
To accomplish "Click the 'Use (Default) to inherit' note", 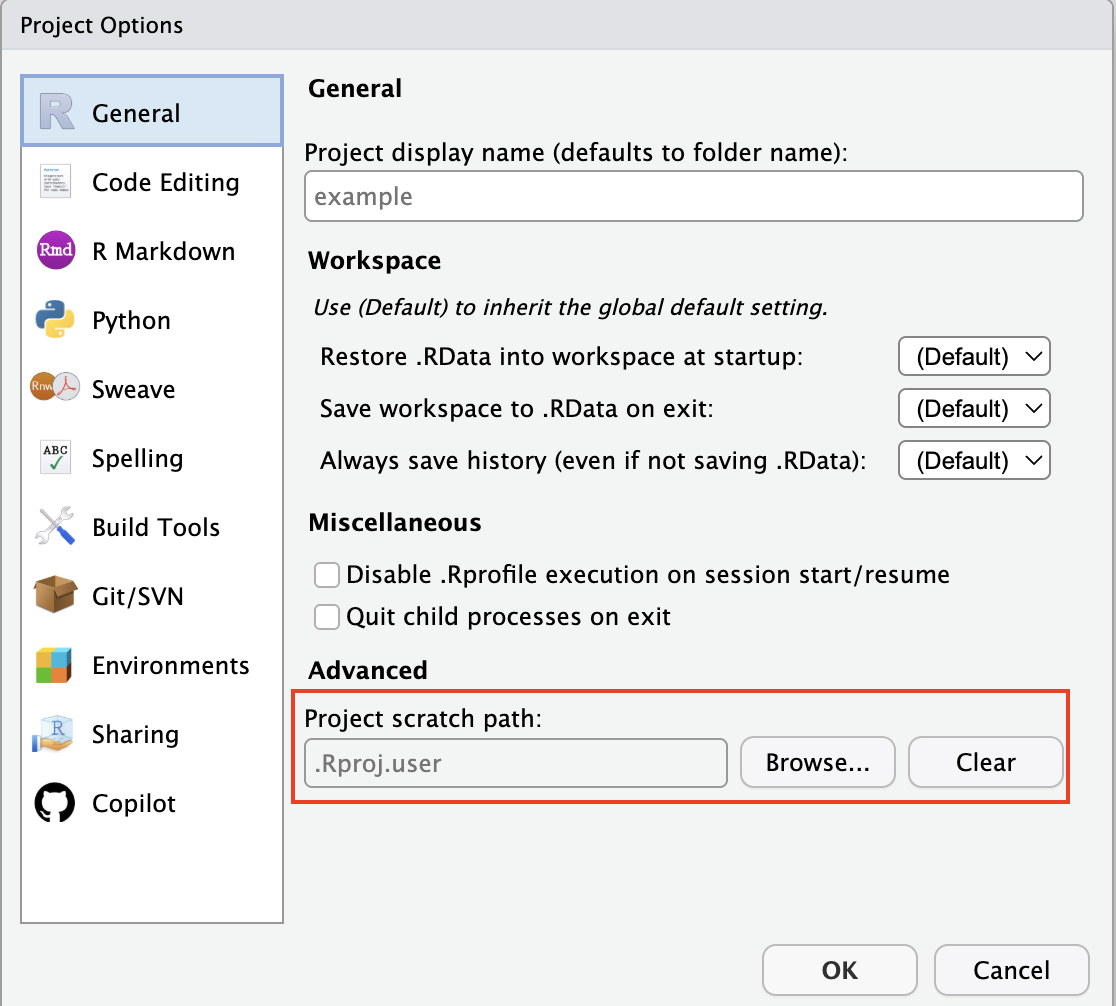I will point(570,308).
